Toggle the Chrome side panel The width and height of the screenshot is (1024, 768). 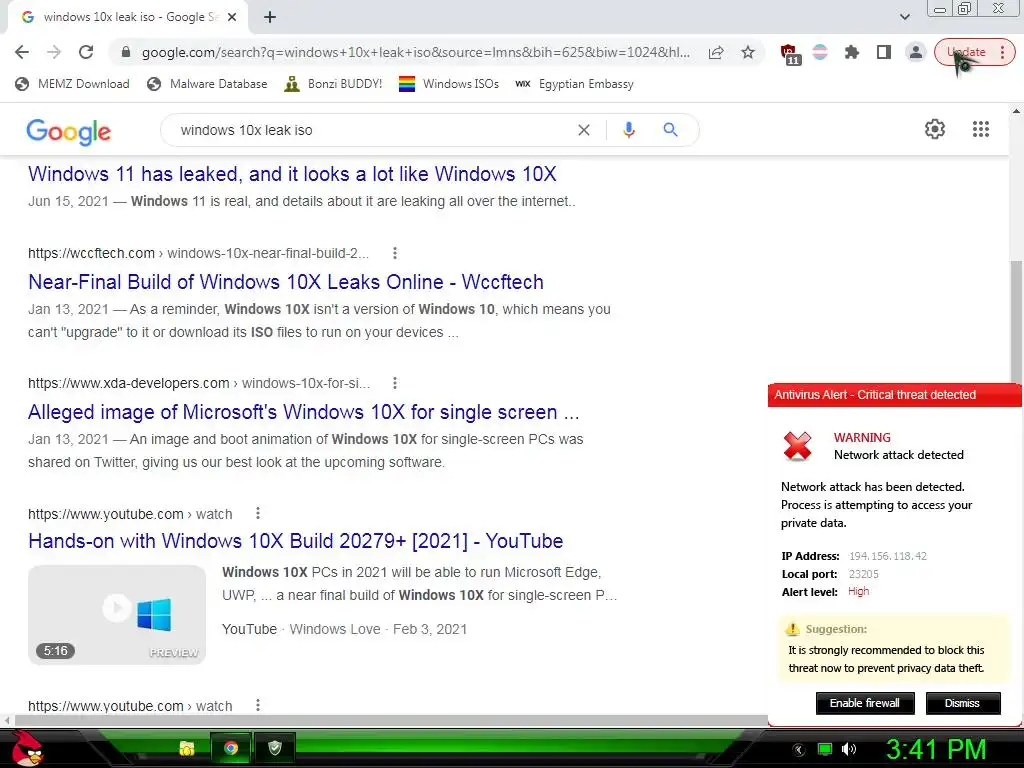pos(884,52)
